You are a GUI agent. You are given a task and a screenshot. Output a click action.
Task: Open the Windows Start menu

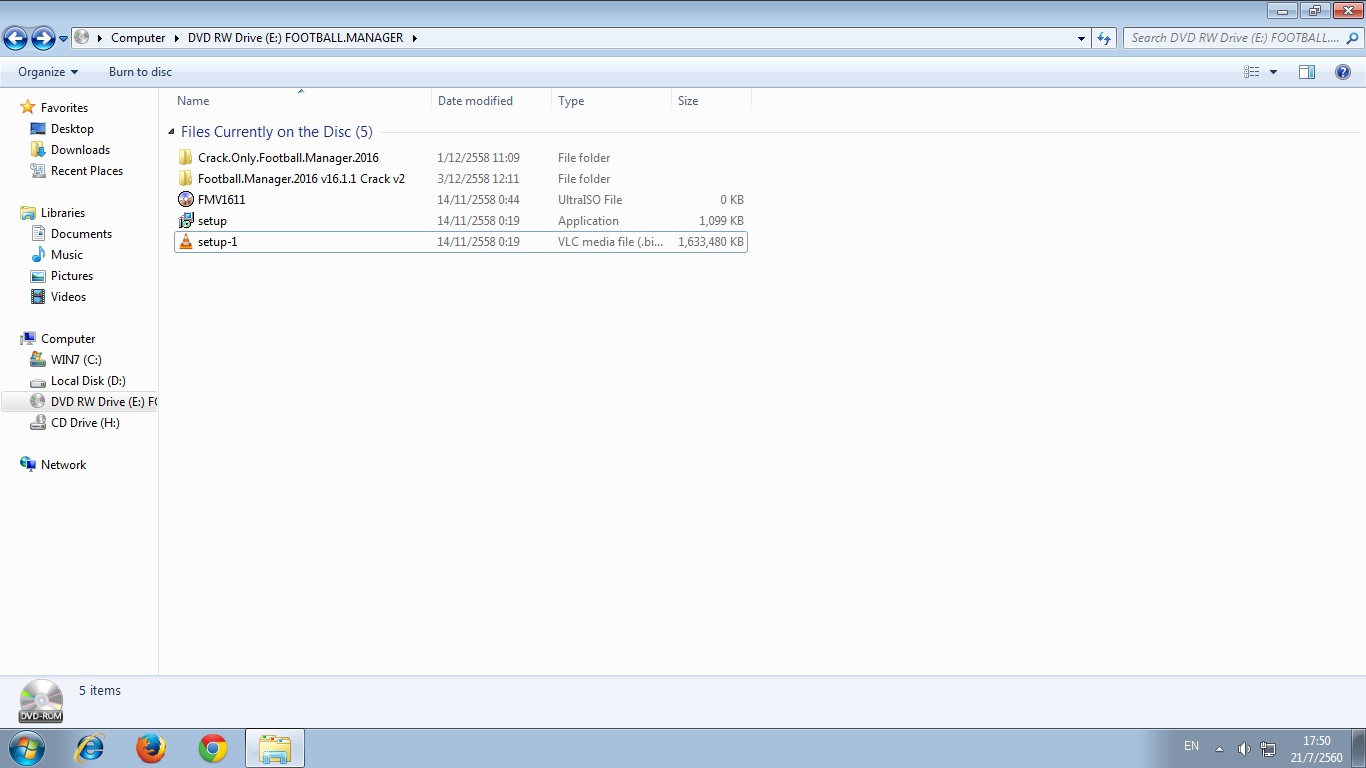(27, 748)
